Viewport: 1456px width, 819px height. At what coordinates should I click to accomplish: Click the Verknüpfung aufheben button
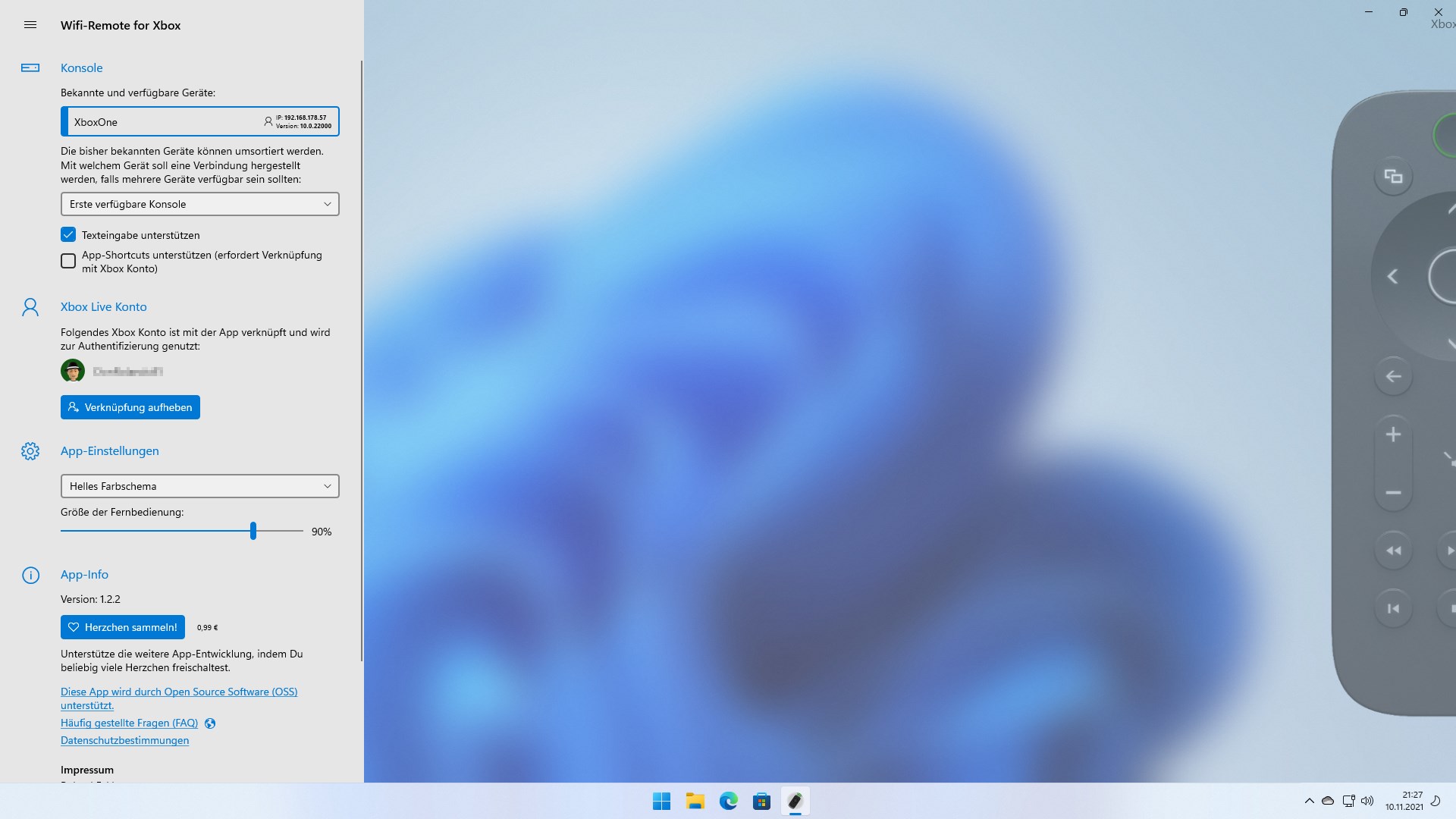click(130, 407)
